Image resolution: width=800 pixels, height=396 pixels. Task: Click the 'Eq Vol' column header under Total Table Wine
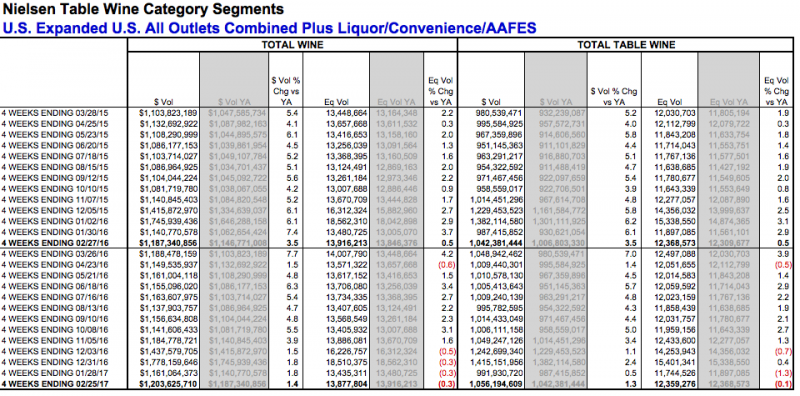point(669,102)
